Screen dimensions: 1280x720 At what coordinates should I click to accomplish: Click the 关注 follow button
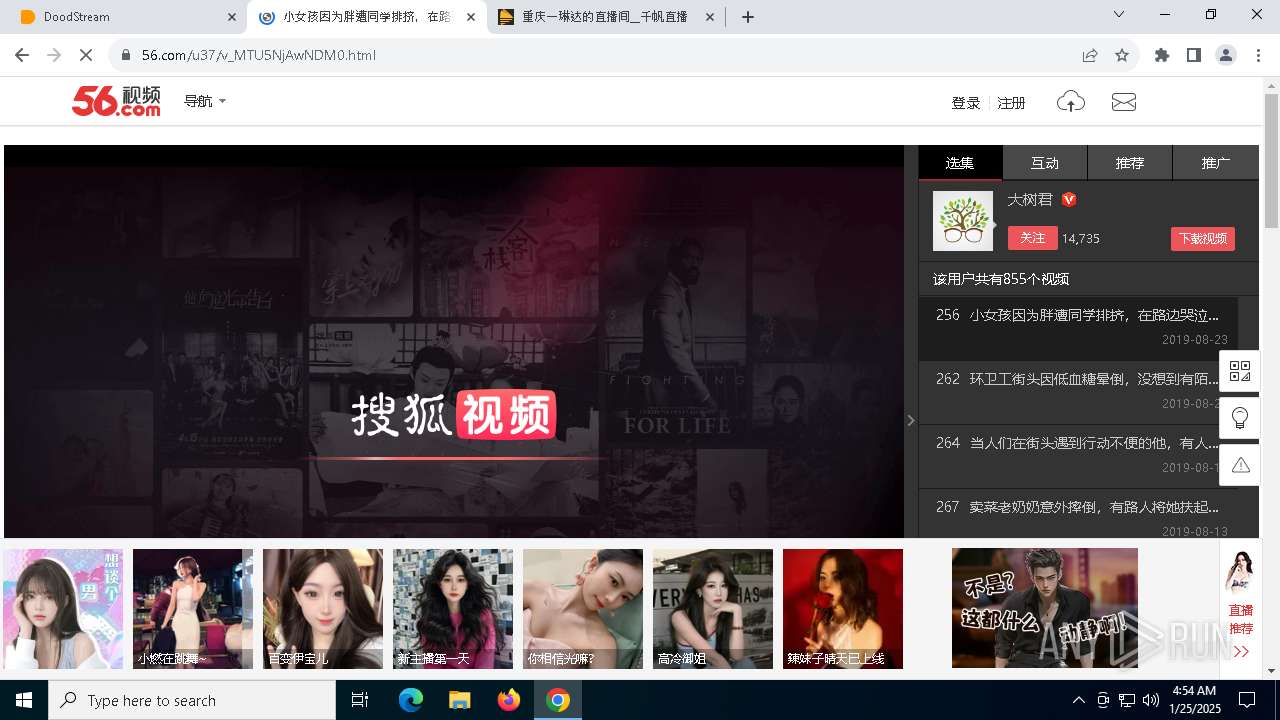click(x=1033, y=238)
